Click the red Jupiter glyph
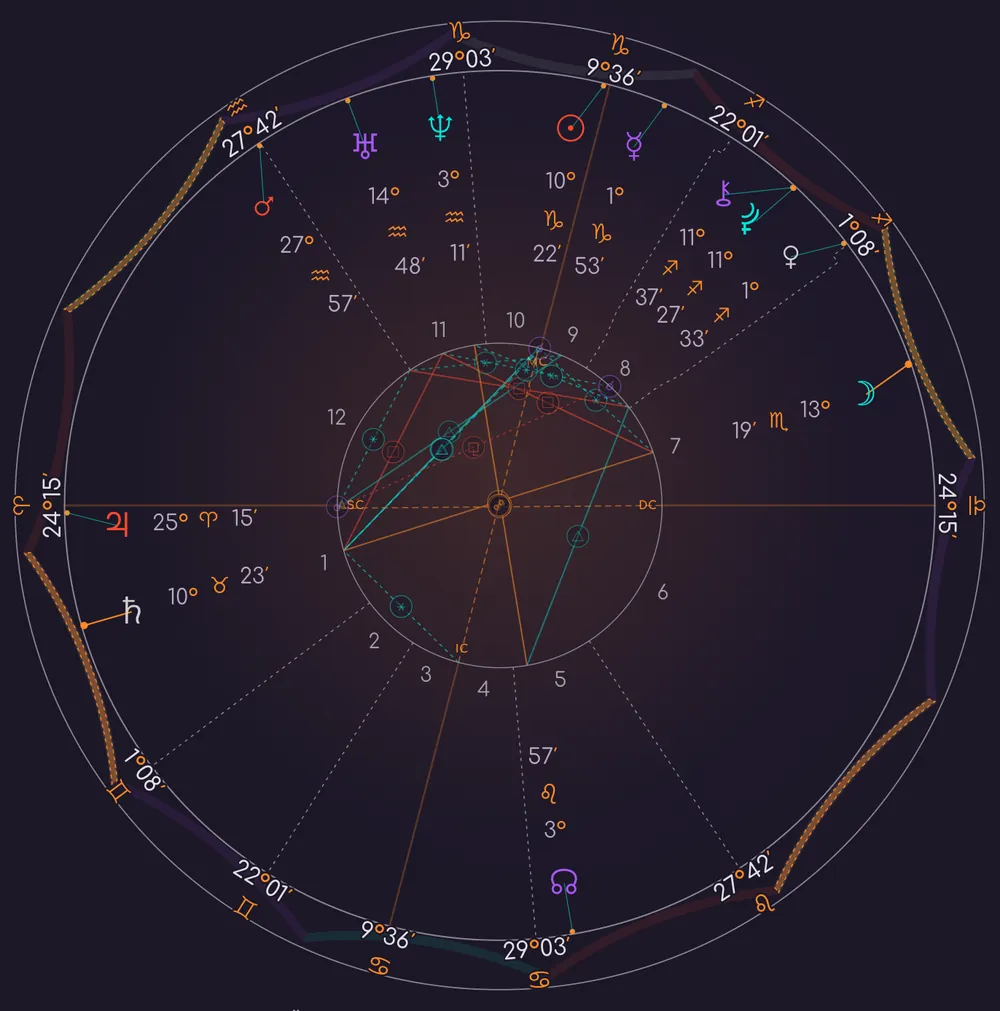Viewport: 1000px width, 1011px height. coord(117,524)
